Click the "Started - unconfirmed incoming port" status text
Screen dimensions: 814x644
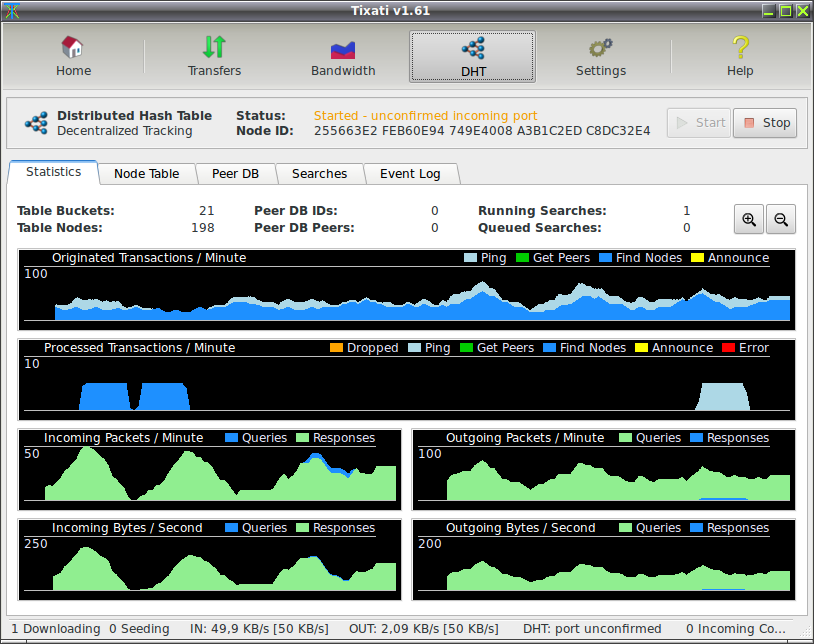(x=425, y=116)
